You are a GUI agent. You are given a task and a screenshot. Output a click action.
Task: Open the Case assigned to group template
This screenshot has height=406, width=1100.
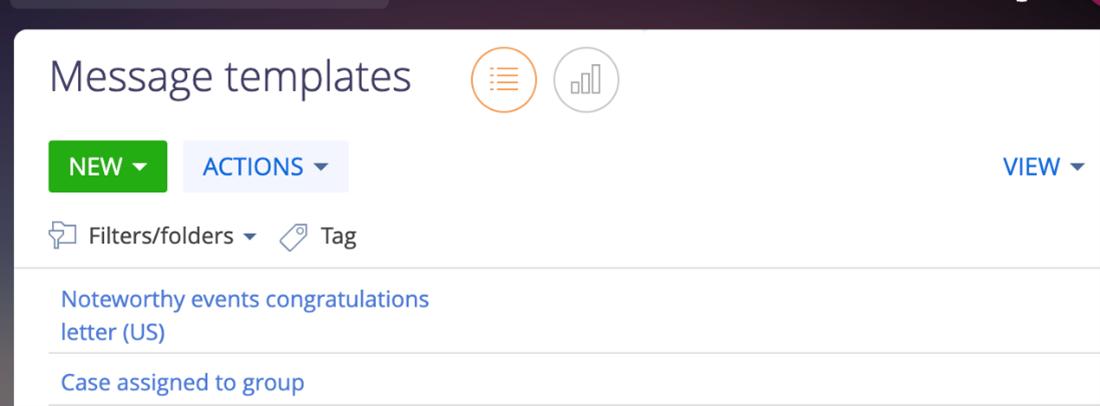tap(182, 382)
